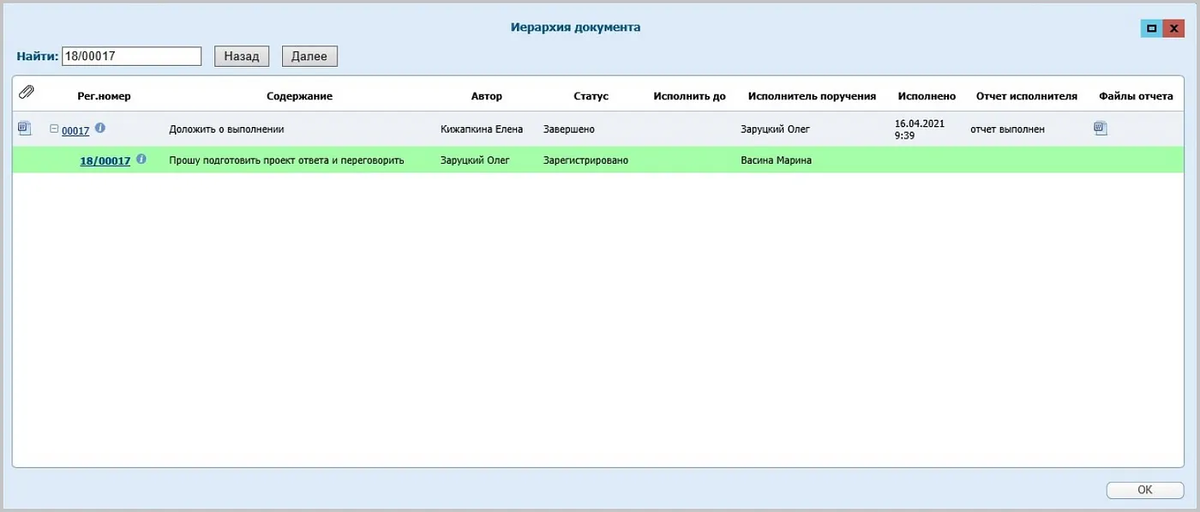Click the Автор column header

pos(487,96)
